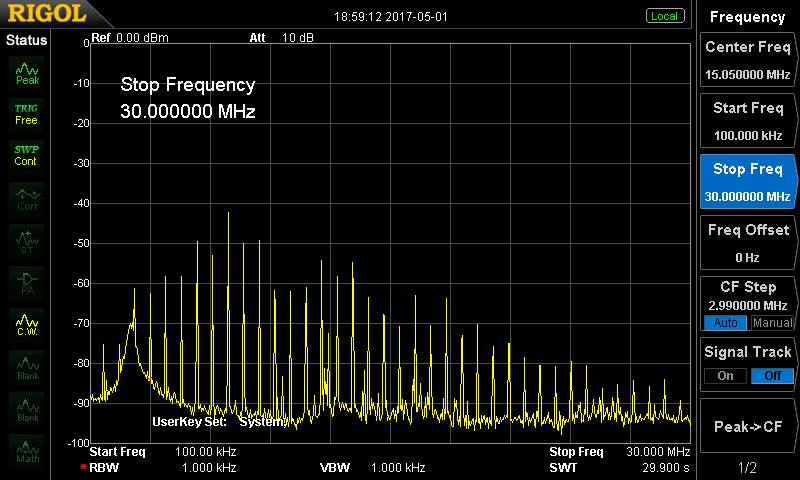
Task: Click the Corr correction status icon
Action: 27,198
